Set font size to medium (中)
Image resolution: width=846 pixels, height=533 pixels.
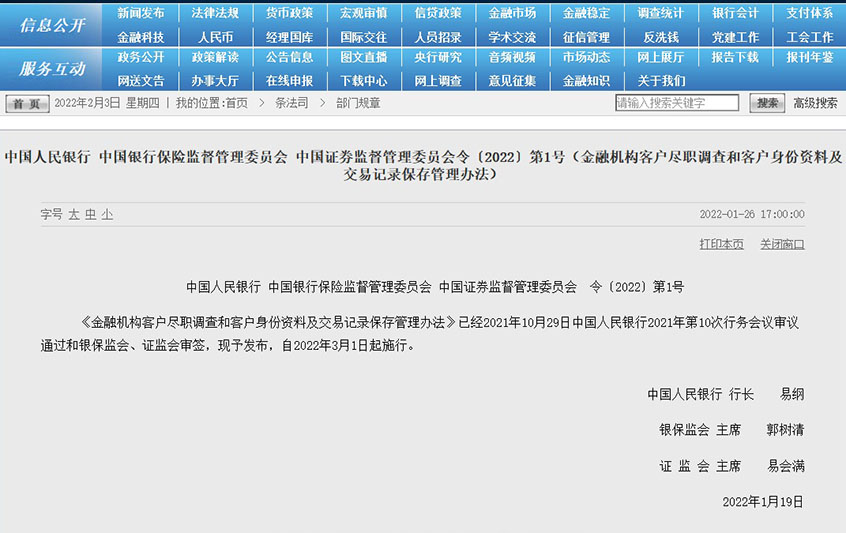click(90, 214)
